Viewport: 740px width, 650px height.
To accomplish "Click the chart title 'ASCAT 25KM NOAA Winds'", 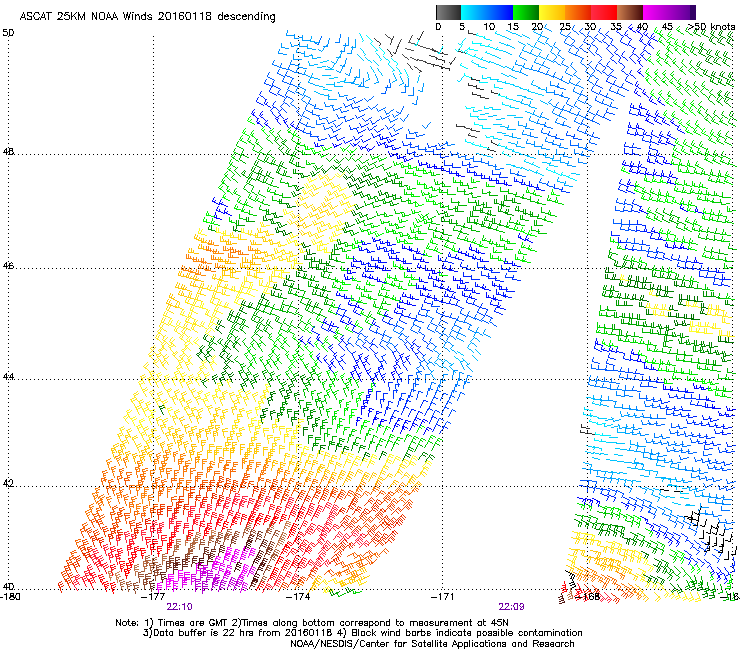I will 87,16.
